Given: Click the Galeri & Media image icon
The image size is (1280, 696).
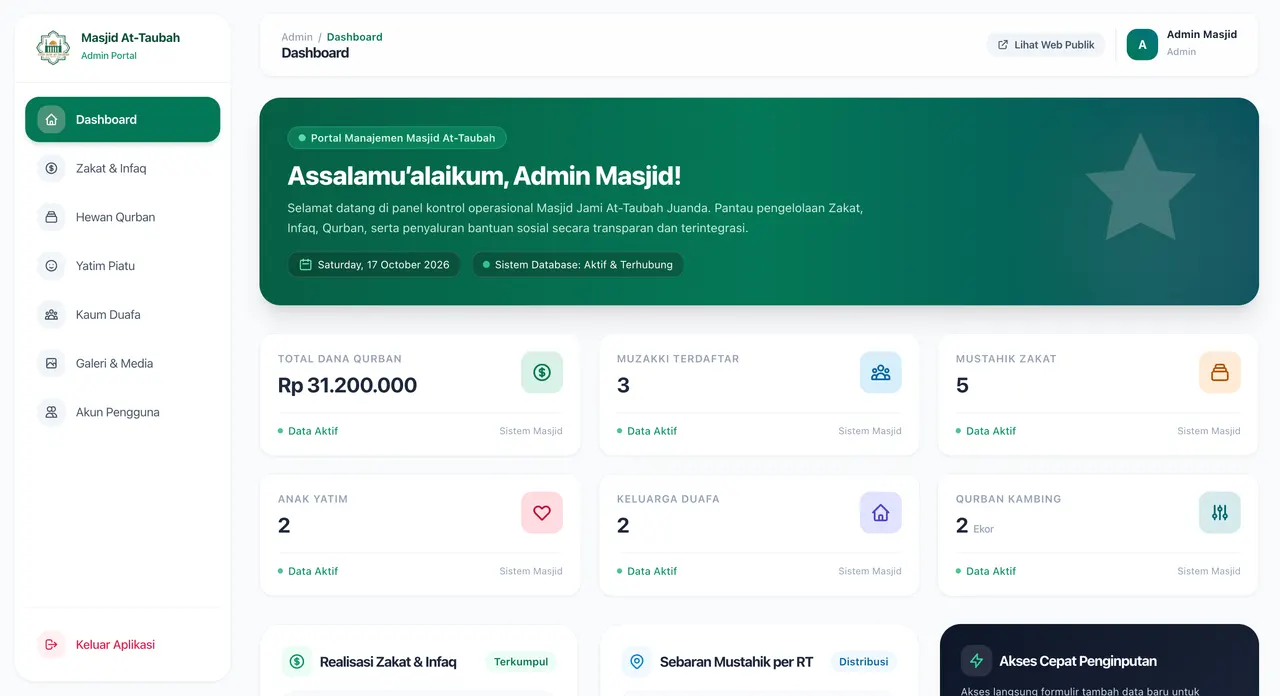Looking at the screenshot, I should coord(51,363).
